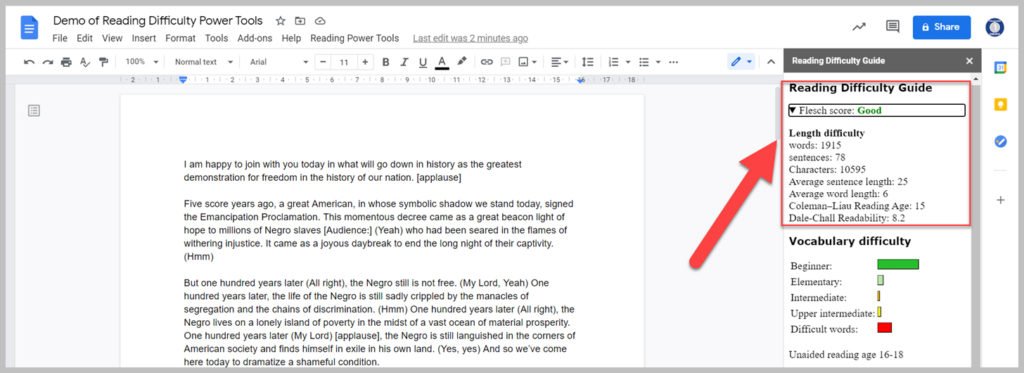Open the editing mode pencil dropdown
Screen dimensions: 1024x373
pos(741,62)
